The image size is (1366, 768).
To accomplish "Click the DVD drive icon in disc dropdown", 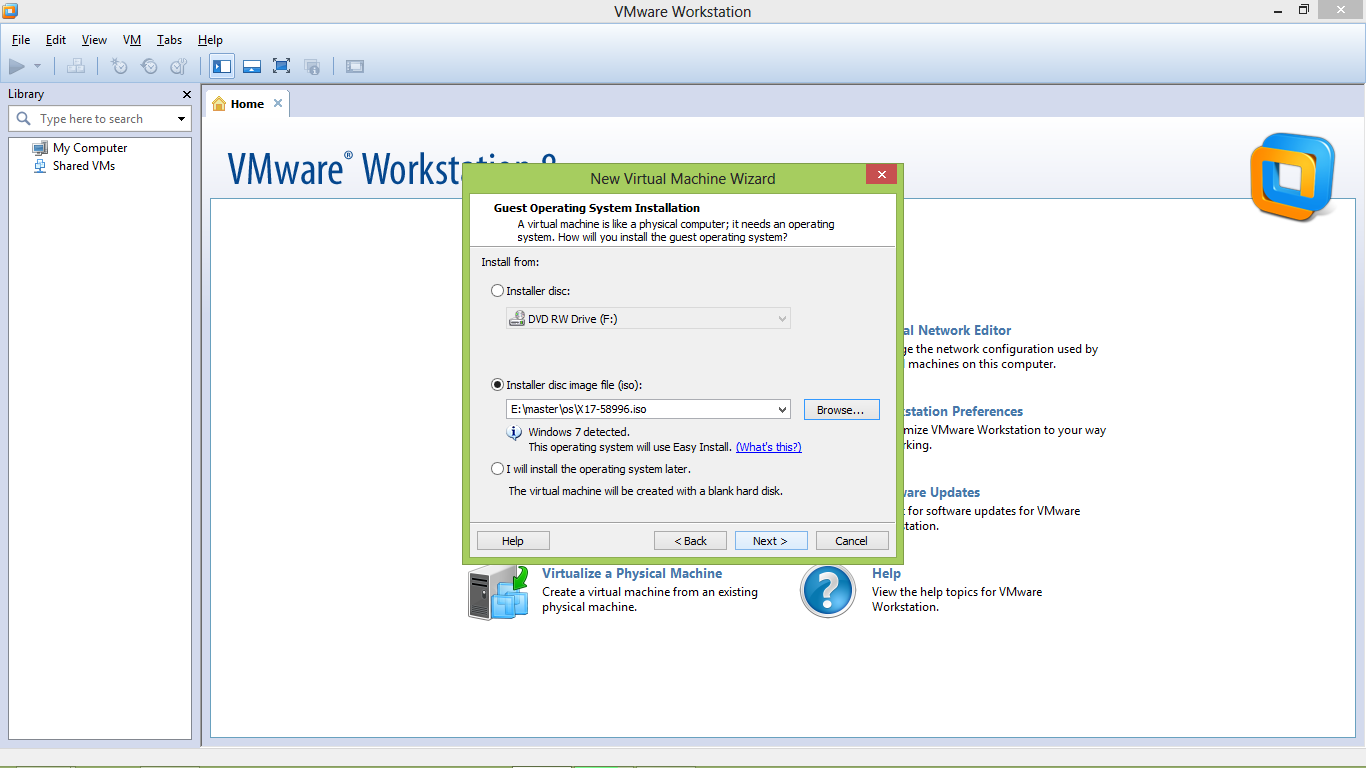I will click(x=517, y=319).
